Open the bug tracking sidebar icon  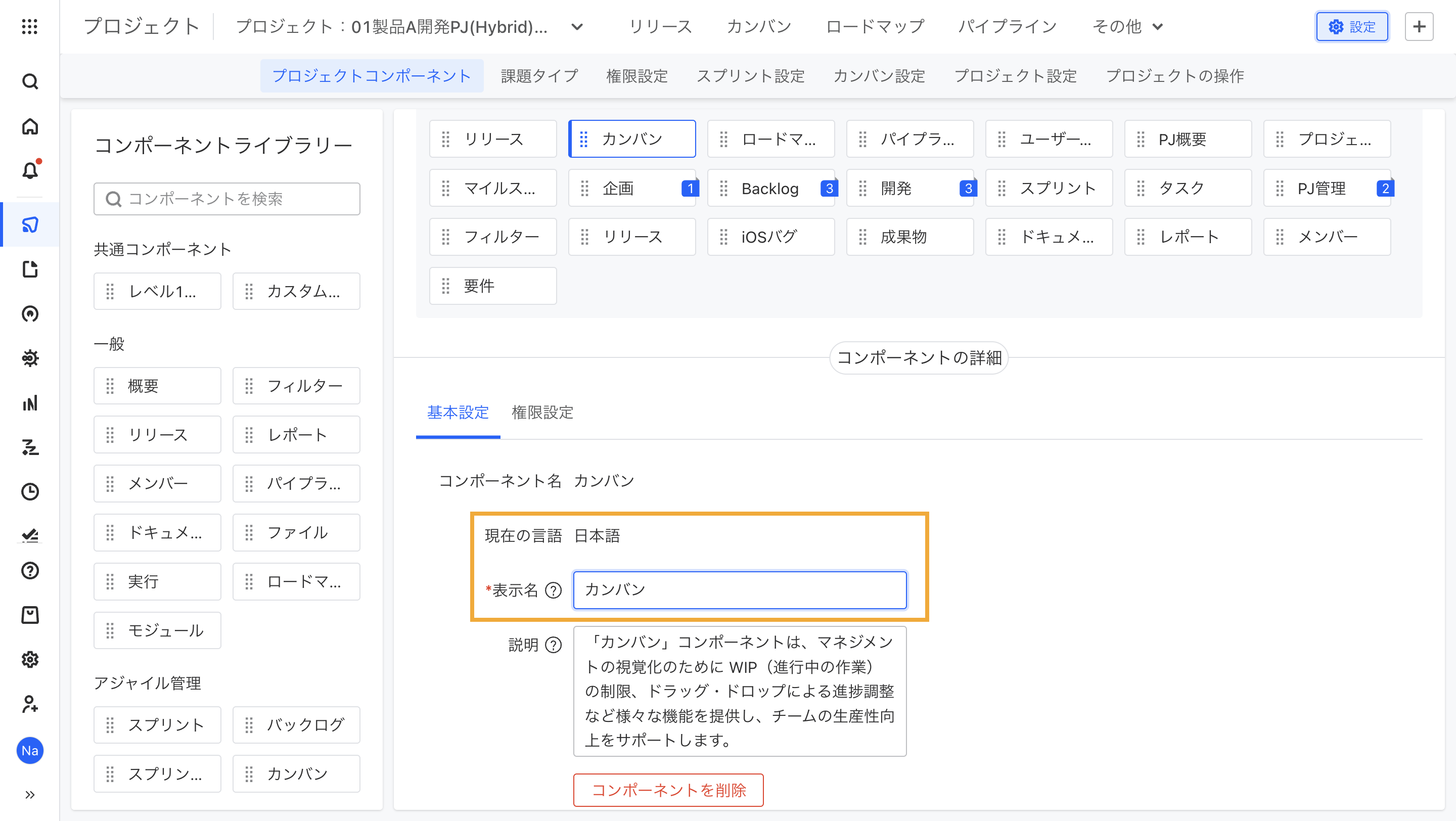click(30, 358)
